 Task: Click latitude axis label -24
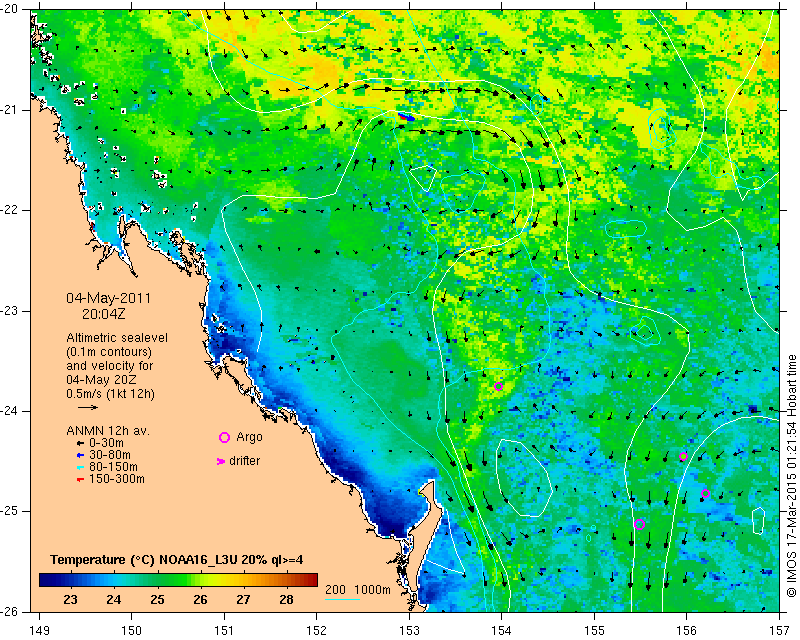coord(10,411)
